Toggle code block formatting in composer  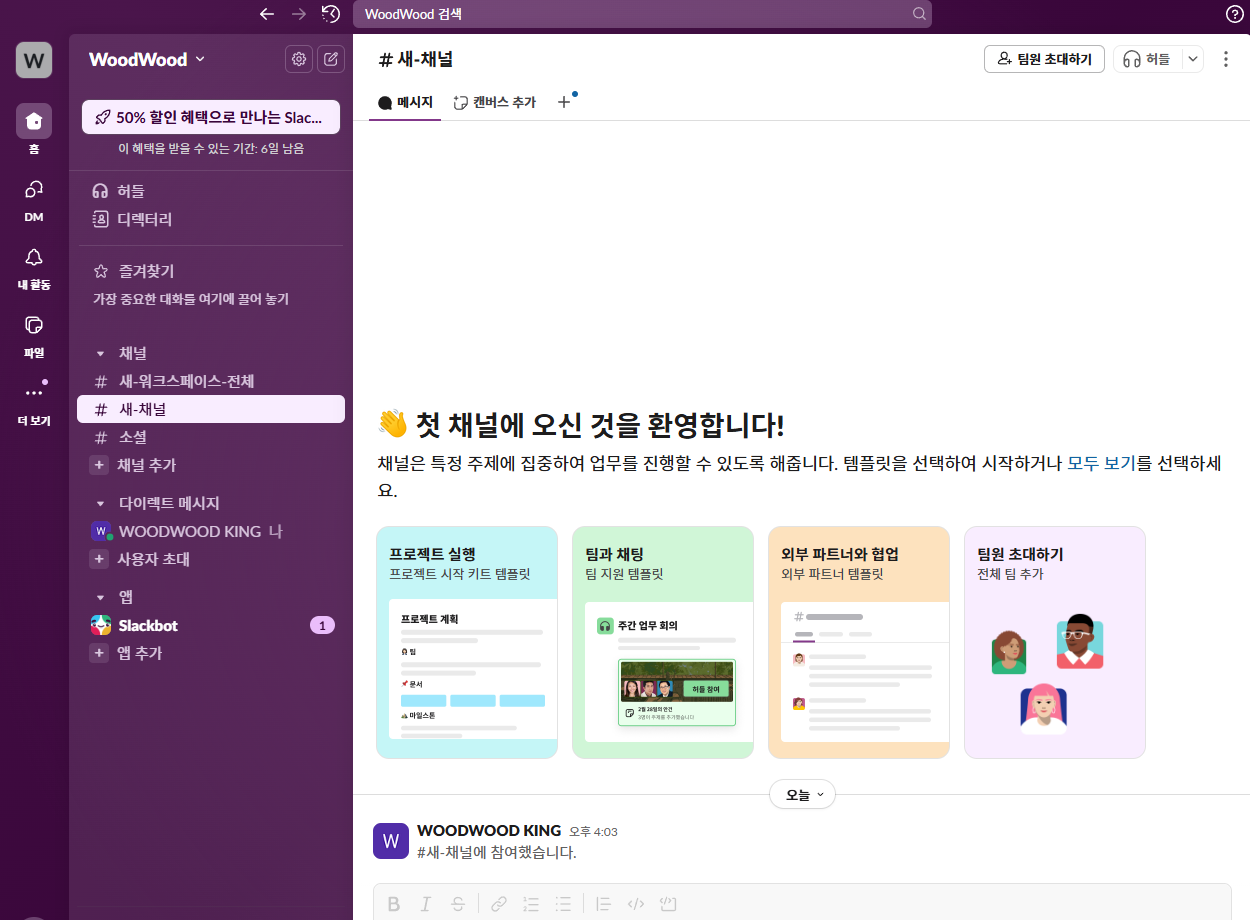tap(668, 904)
